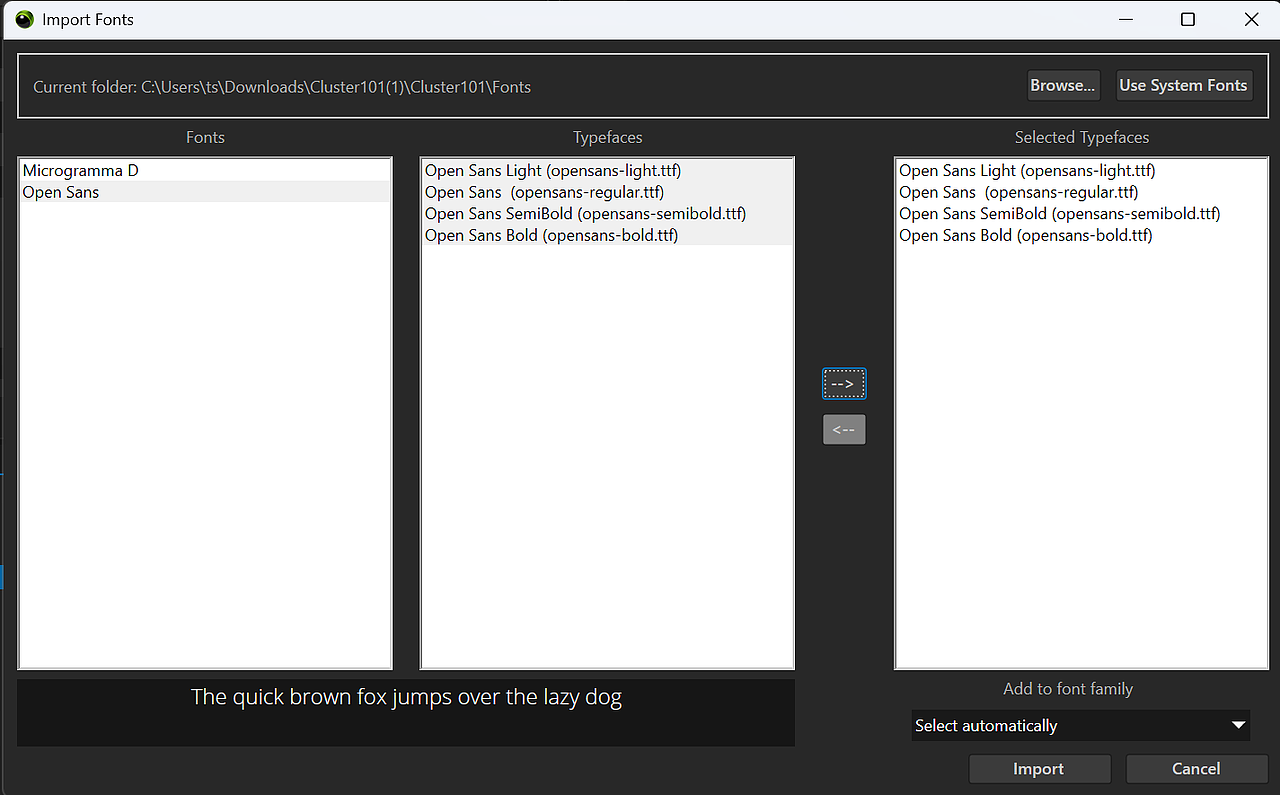
Task: Remove typefaces with the <-- arrow button
Action: 844,429
